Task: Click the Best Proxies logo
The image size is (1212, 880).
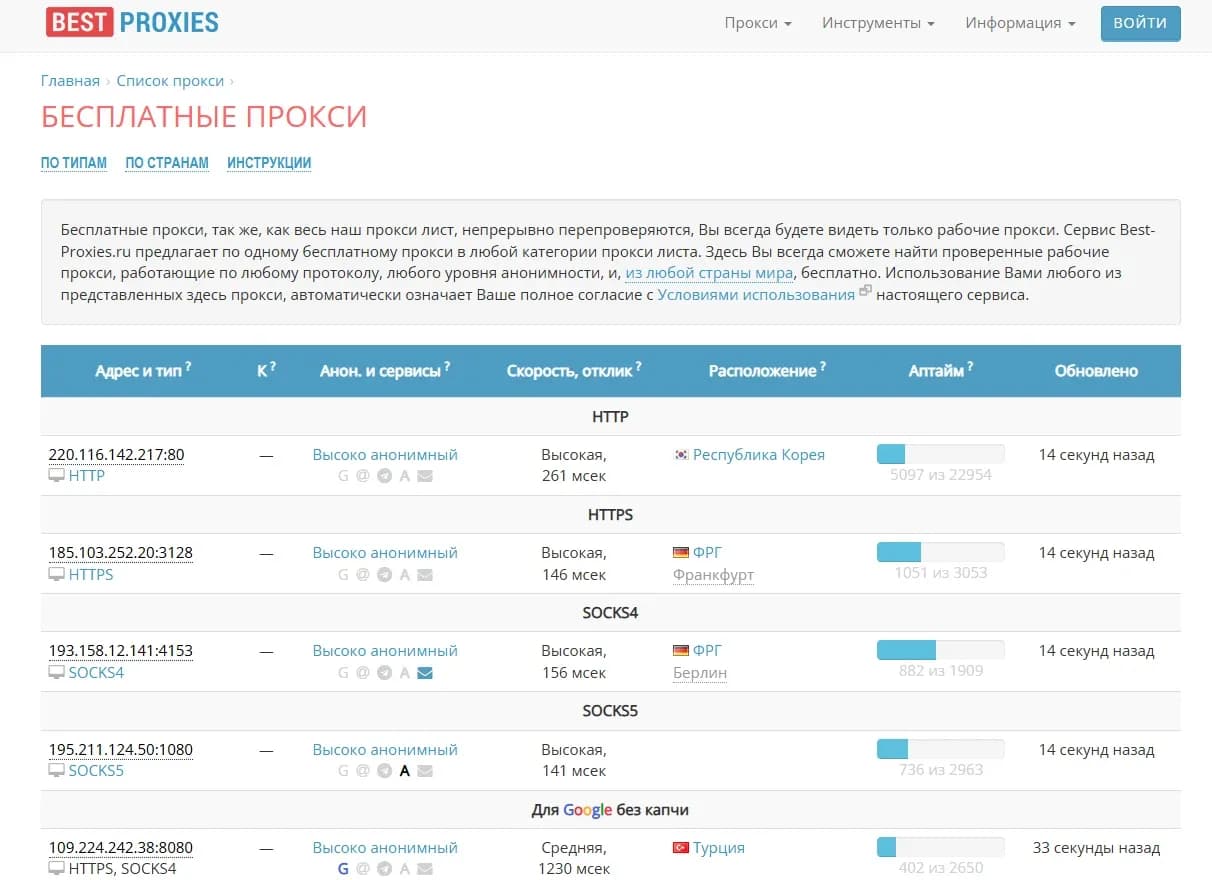Action: 132,22
